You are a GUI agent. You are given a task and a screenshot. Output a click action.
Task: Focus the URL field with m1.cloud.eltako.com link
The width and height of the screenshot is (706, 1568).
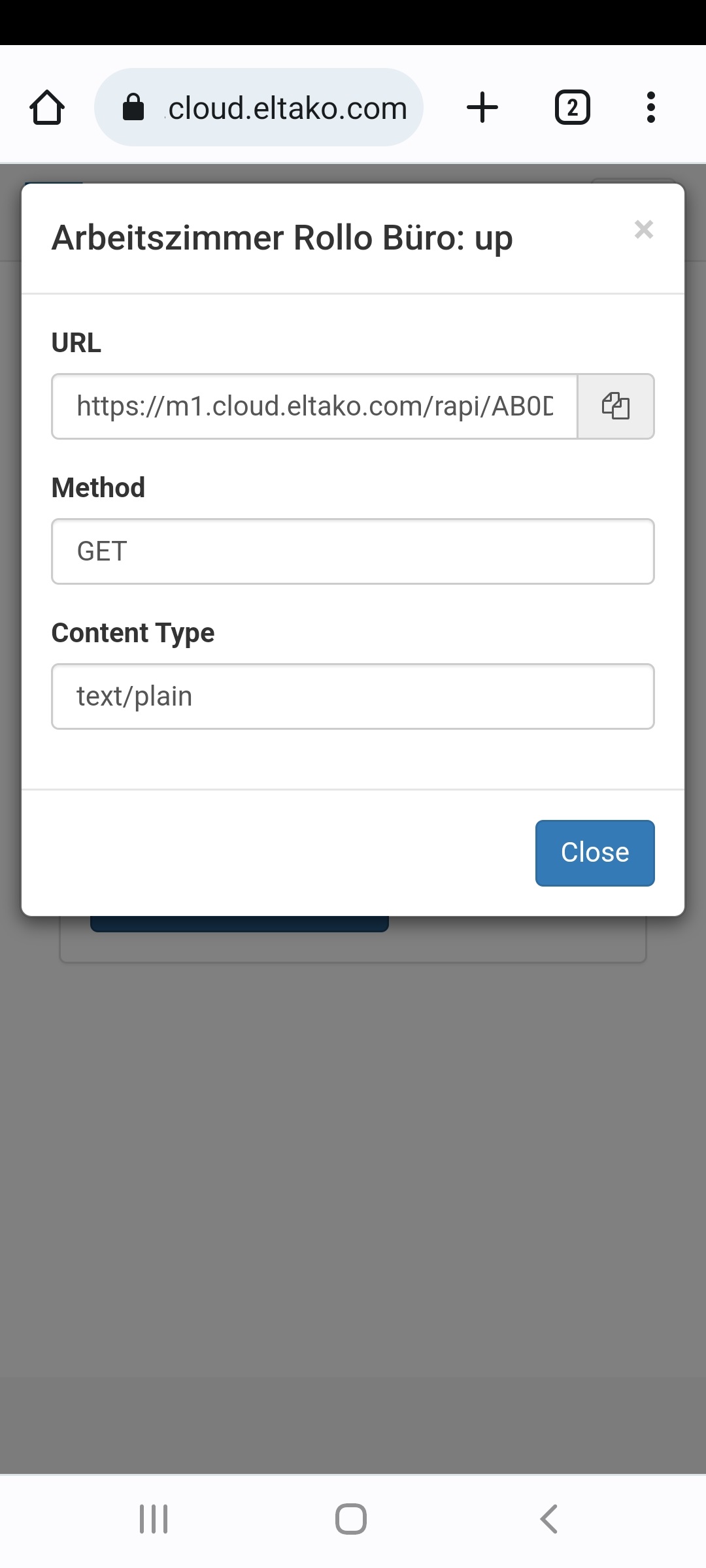coord(314,406)
